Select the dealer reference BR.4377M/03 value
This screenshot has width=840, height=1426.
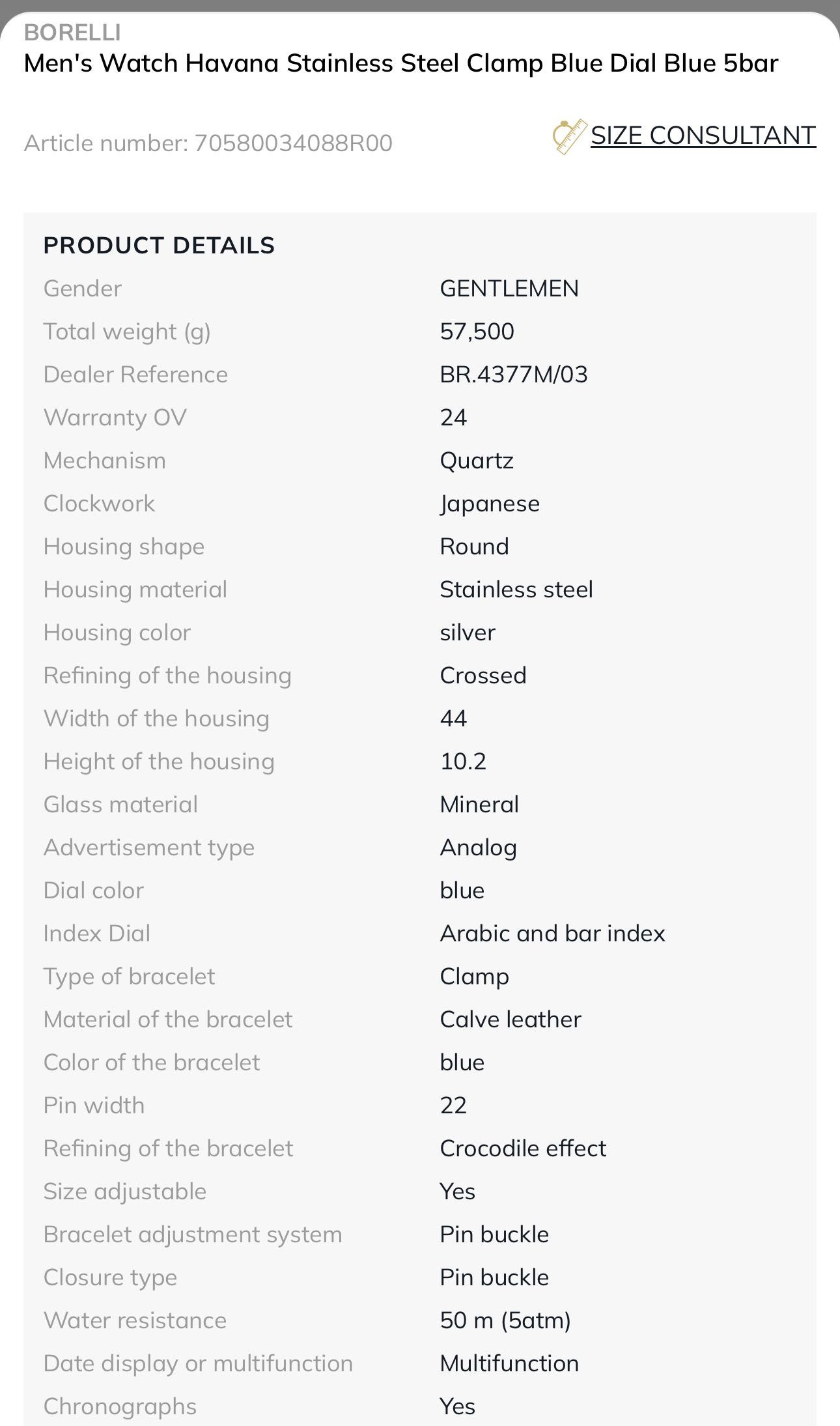click(514, 375)
